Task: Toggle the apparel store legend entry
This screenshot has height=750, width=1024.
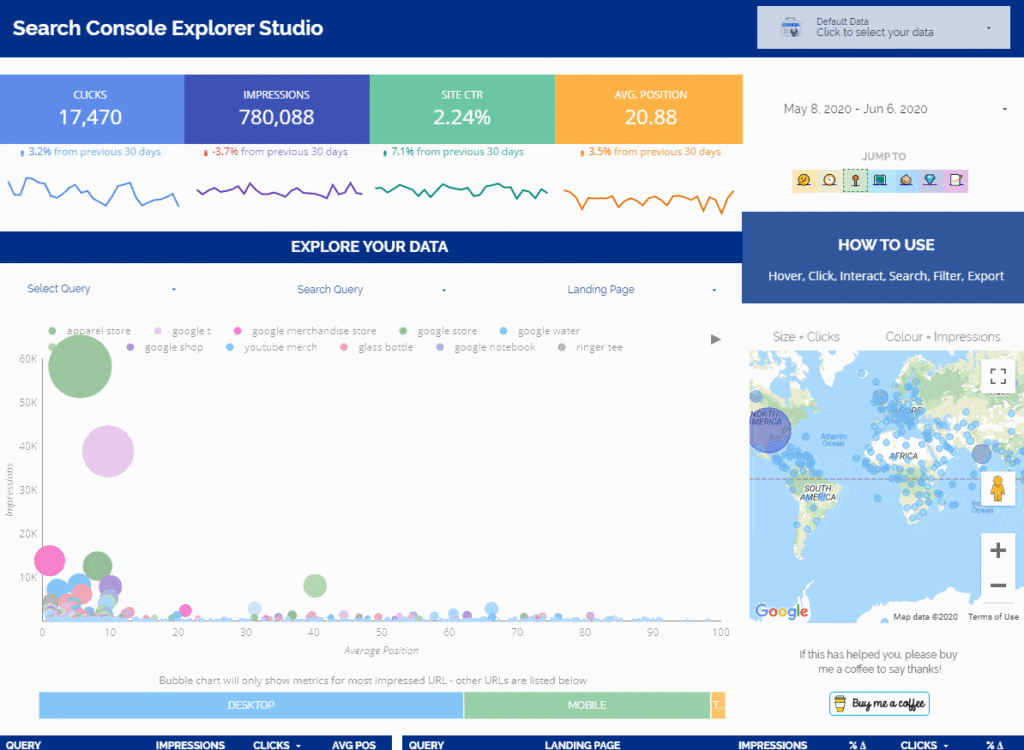Action: [89, 331]
